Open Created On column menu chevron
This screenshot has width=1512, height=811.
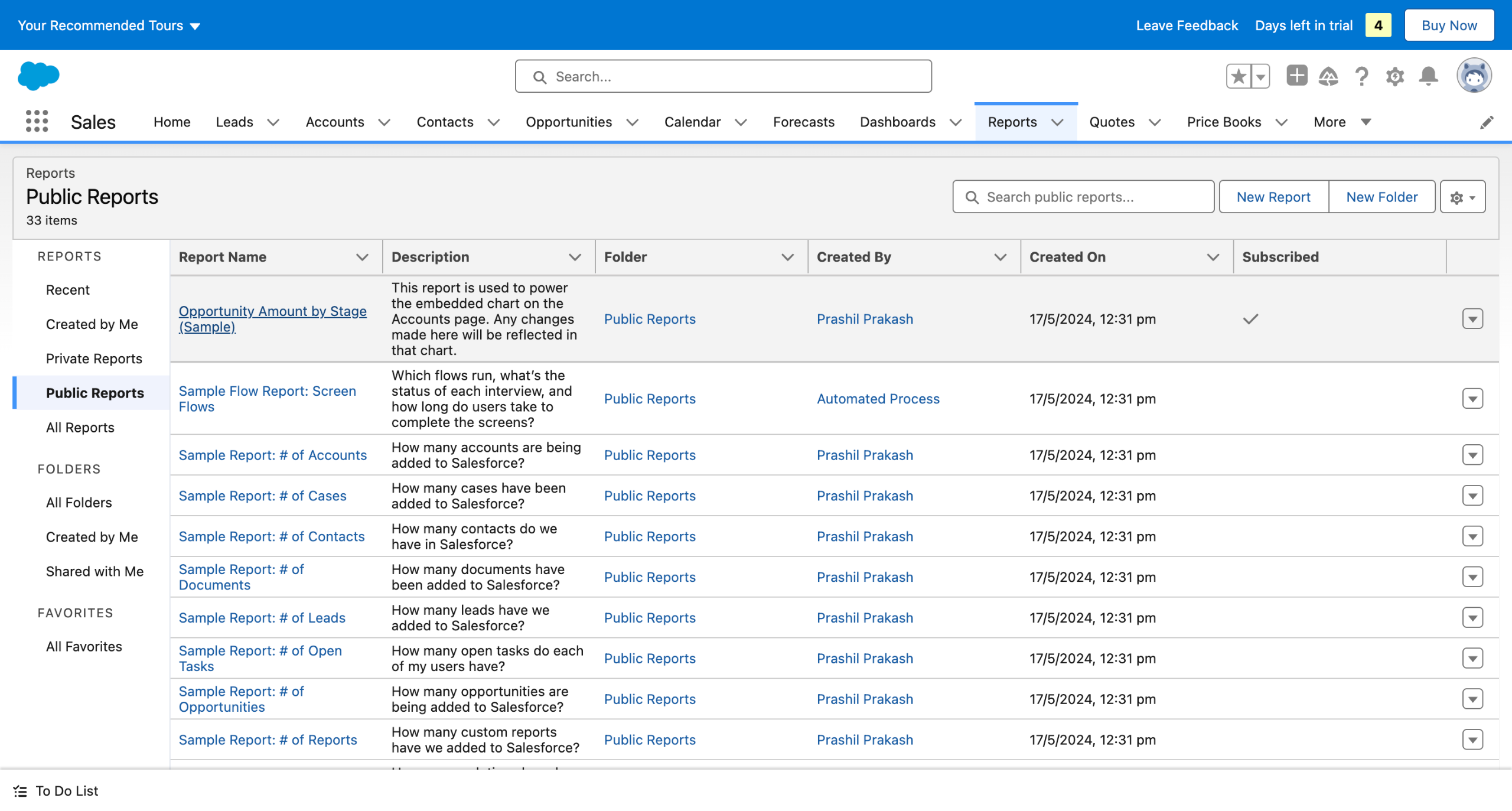1213,257
